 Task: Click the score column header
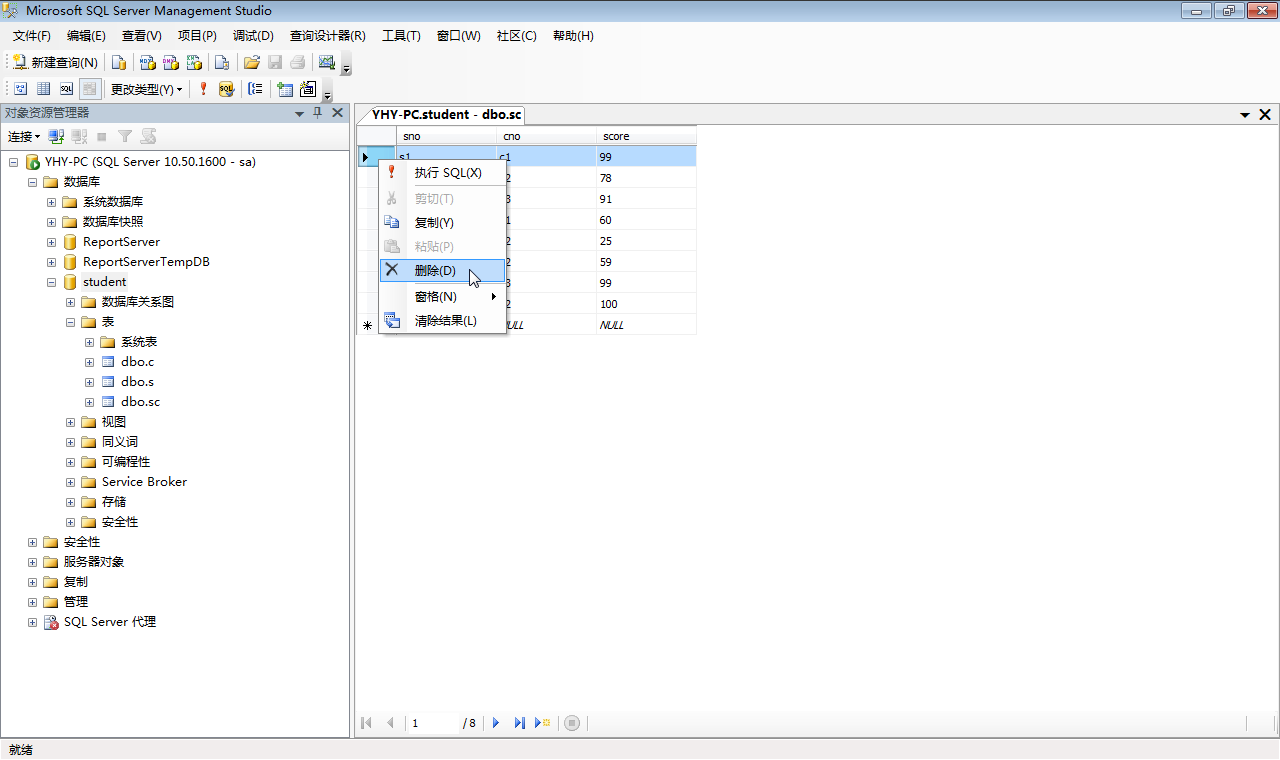point(646,136)
